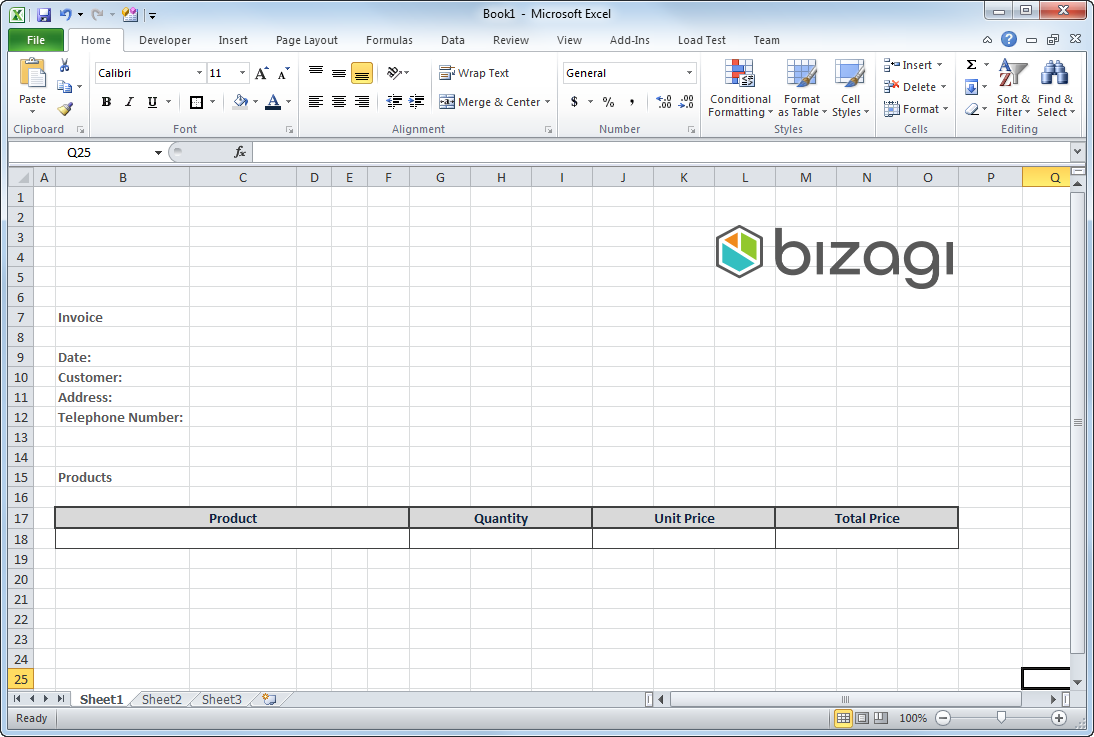Image resolution: width=1094 pixels, height=737 pixels.
Task: Click the Paste clipboard icon
Action: coord(32,74)
